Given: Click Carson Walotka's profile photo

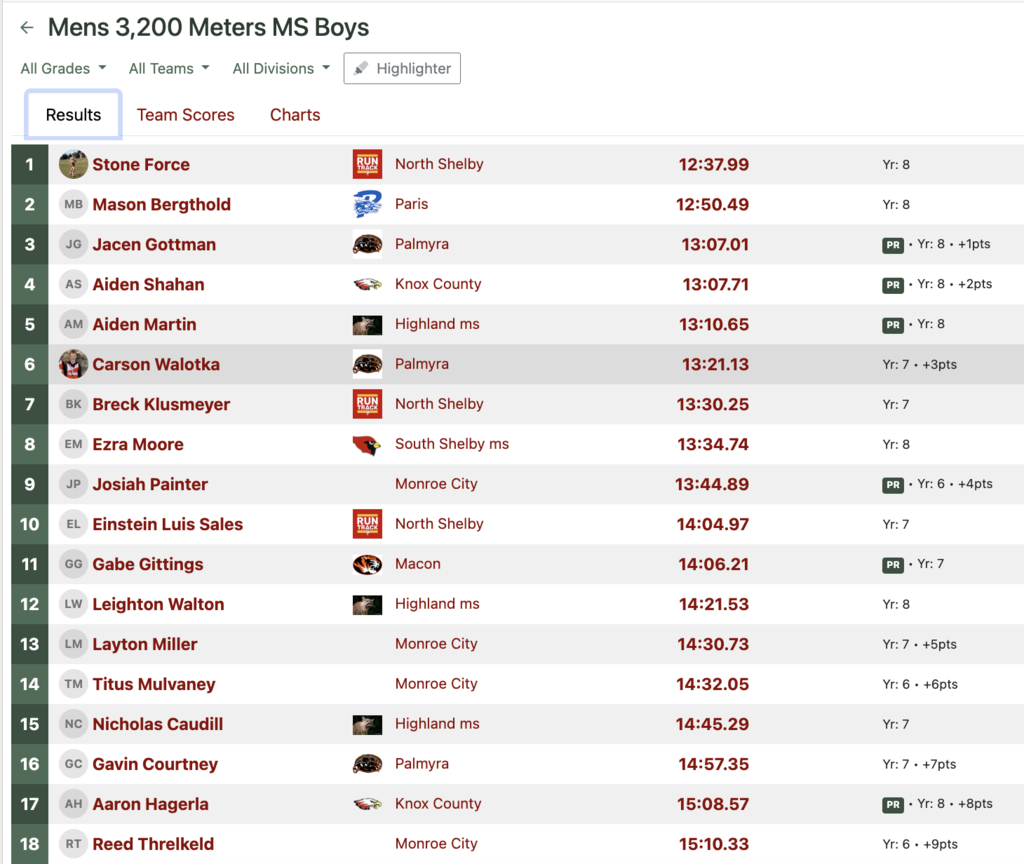Looking at the screenshot, I should click(x=73, y=365).
